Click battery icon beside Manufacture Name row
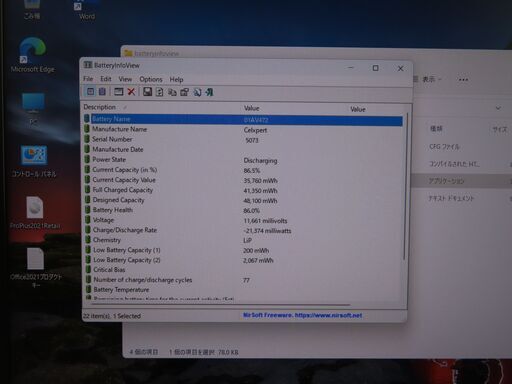 pos(87,129)
